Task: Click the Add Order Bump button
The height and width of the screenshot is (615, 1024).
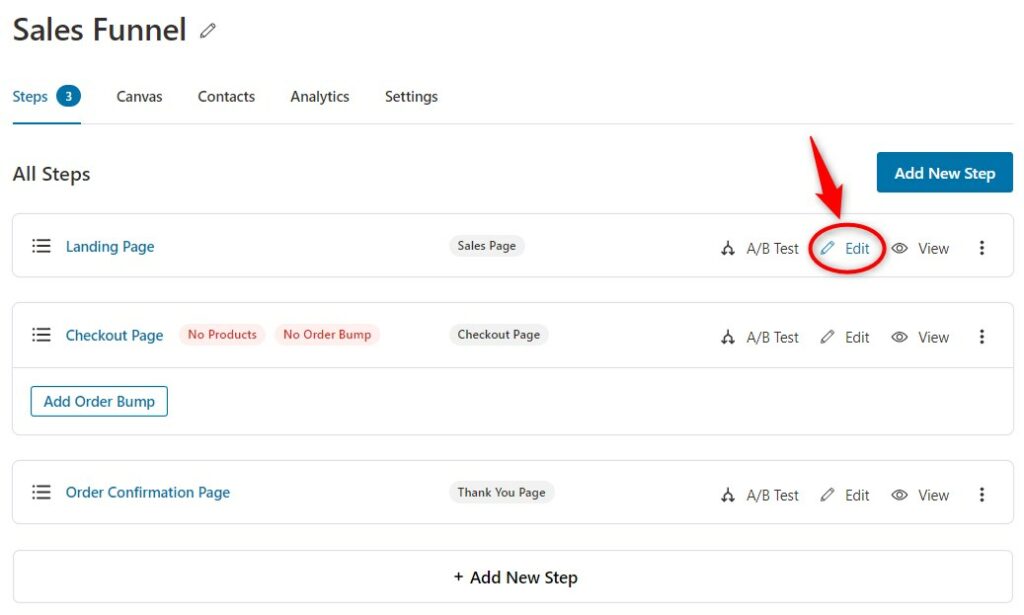Action: 99,401
